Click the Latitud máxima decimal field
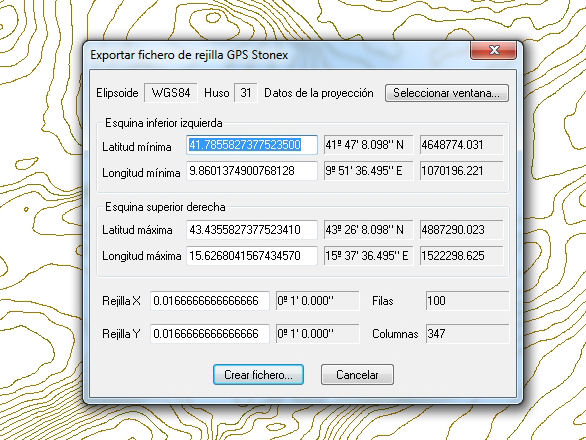 (252, 230)
